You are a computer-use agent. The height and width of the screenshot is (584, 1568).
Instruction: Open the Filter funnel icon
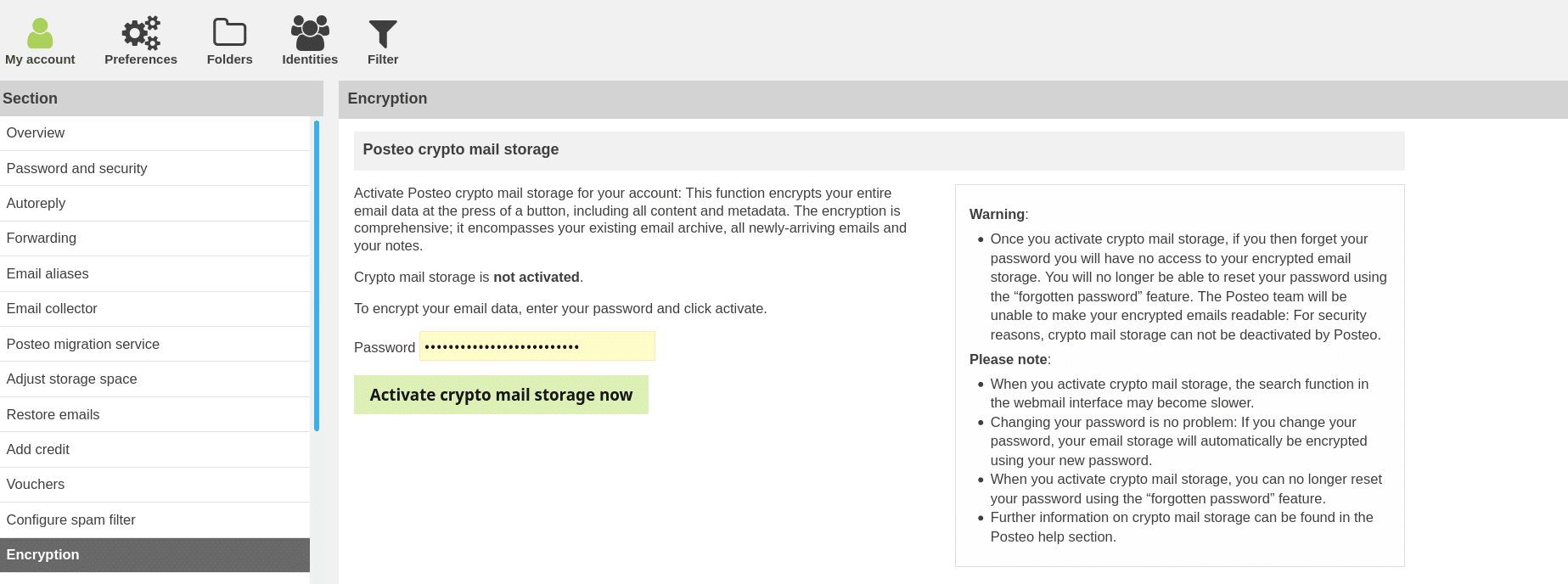tap(383, 34)
